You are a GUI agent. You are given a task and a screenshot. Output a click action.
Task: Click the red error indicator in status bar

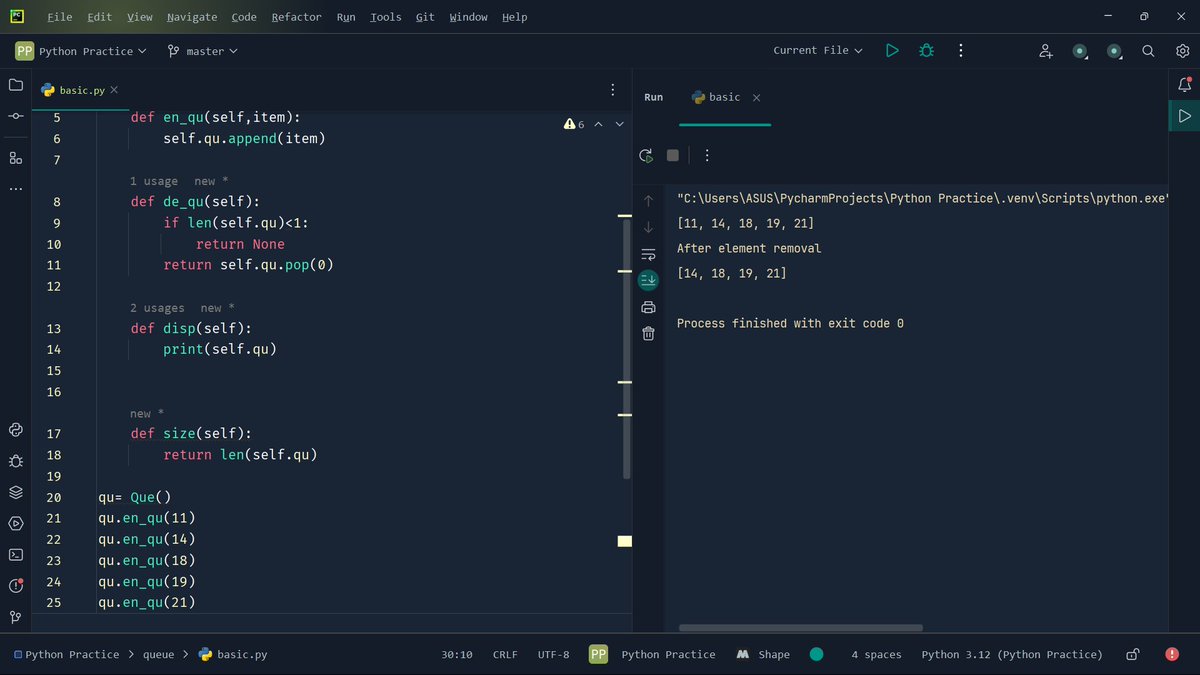click(1172, 654)
